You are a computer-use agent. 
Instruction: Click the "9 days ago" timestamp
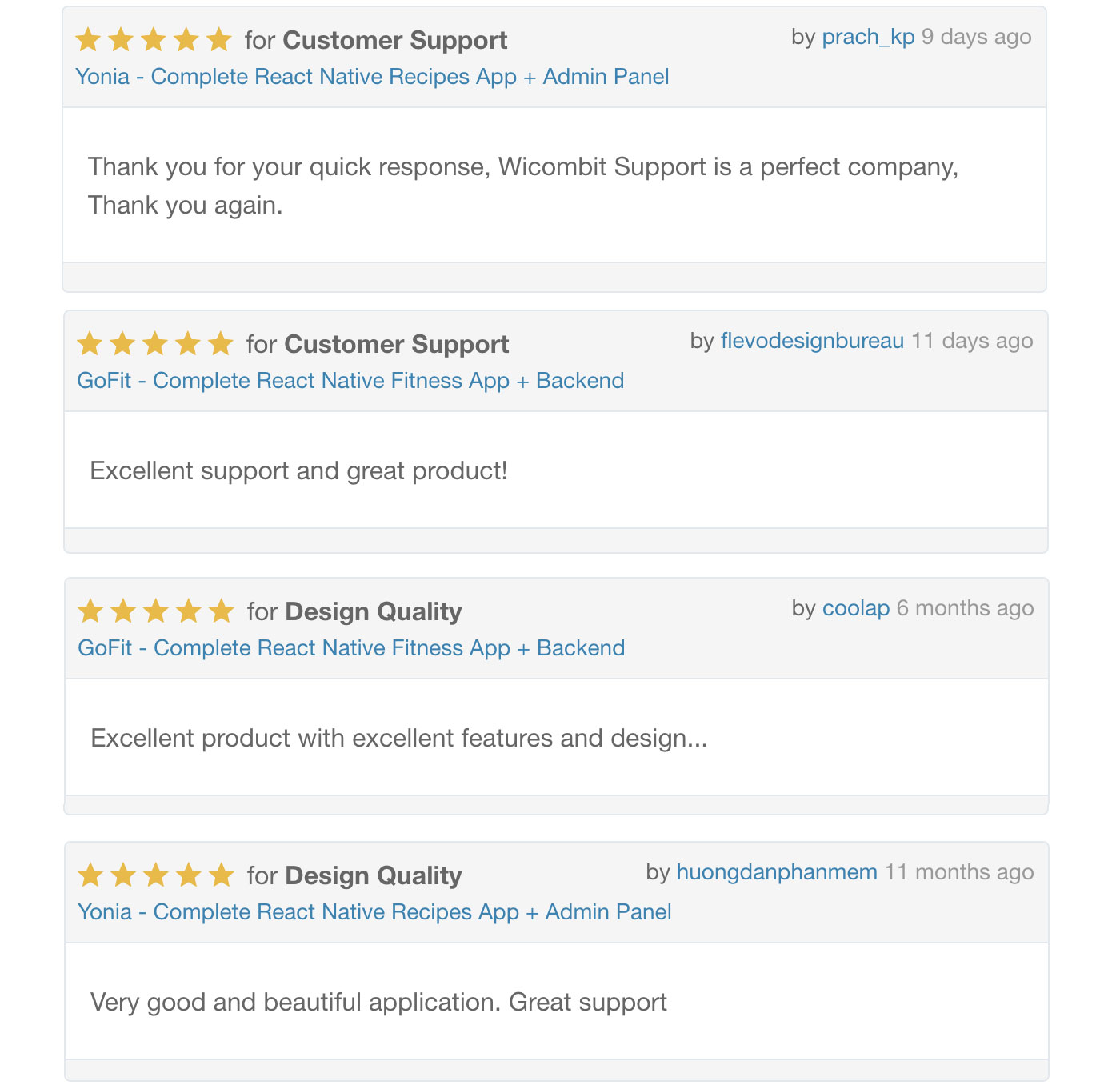pos(976,37)
